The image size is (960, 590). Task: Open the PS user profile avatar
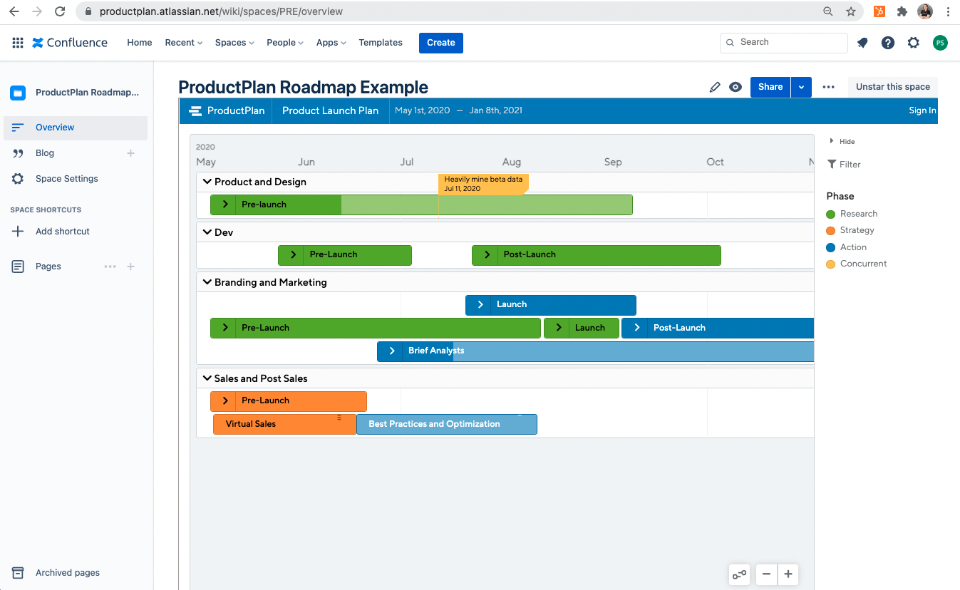pyautogui.click(x=940, y=42)
